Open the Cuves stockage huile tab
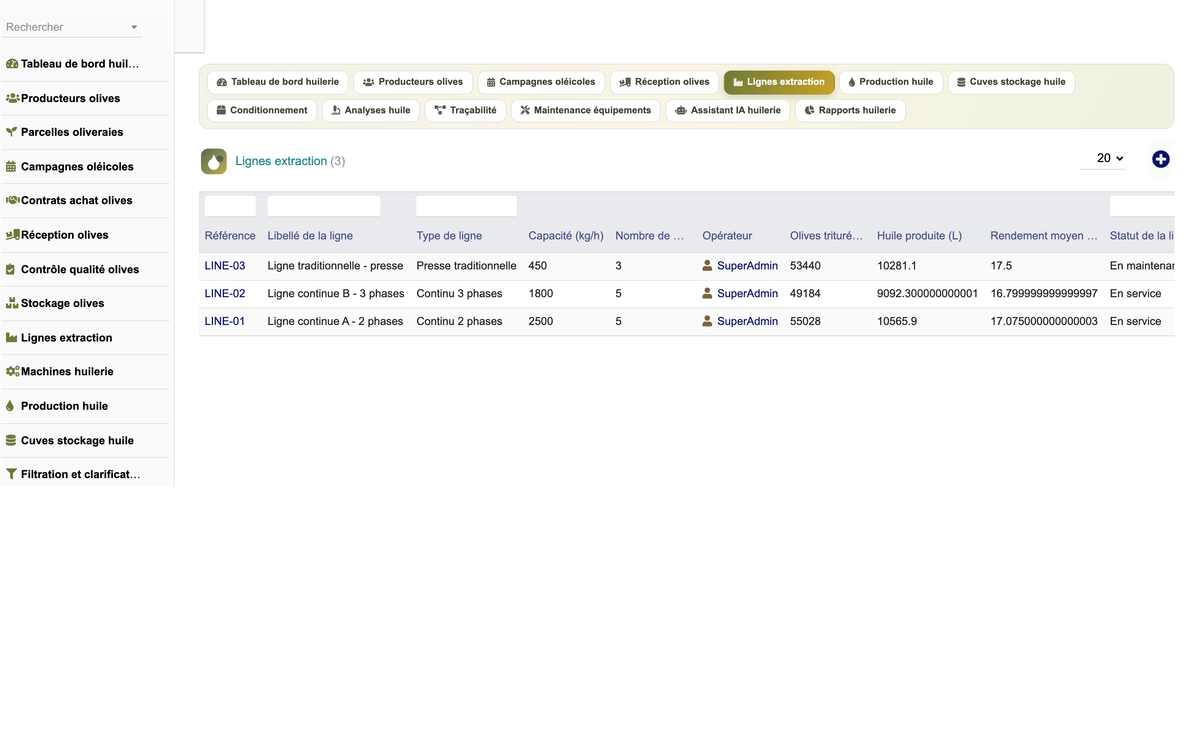The width and height of the screenshot is (1200, 743). tap(1011, 82)
